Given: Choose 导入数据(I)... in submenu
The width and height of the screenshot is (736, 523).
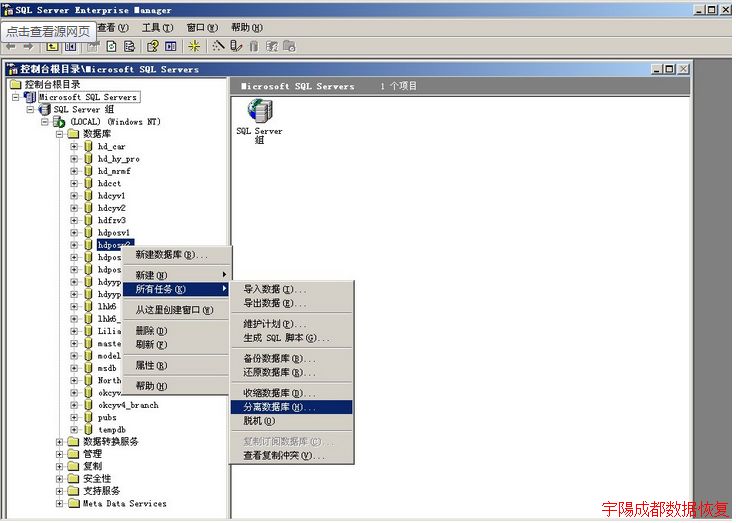Looking at the screenshot, I should 291,289.
